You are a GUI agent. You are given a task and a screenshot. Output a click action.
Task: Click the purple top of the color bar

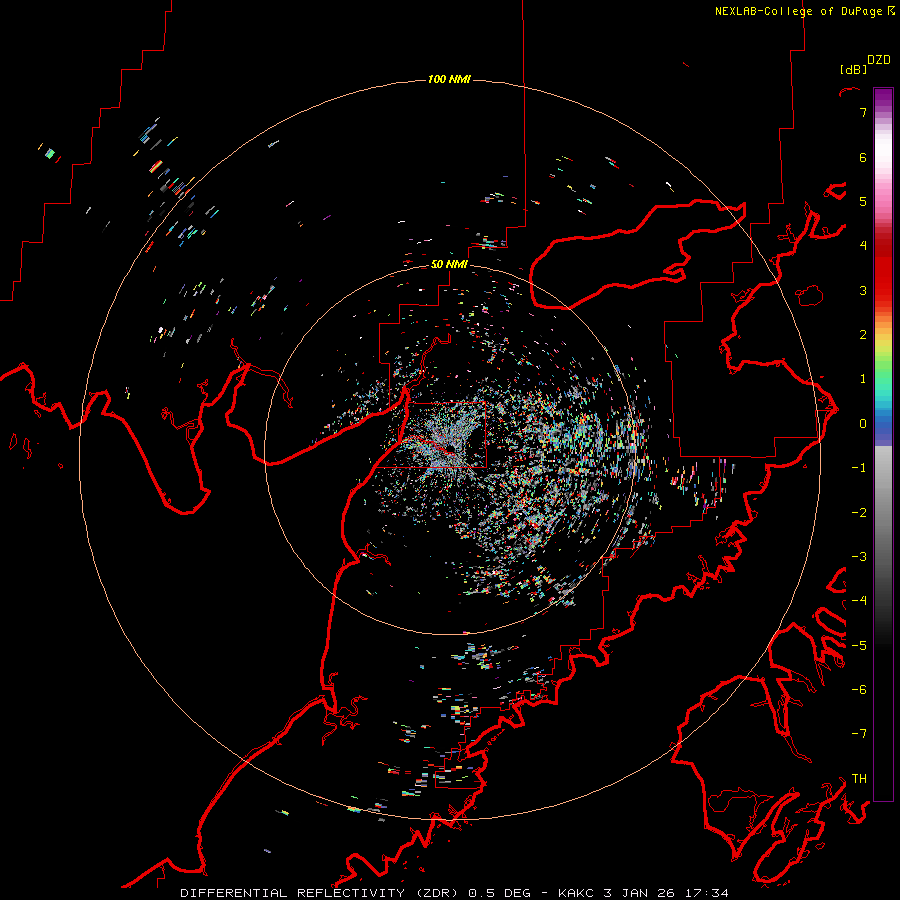click(883, 98)
